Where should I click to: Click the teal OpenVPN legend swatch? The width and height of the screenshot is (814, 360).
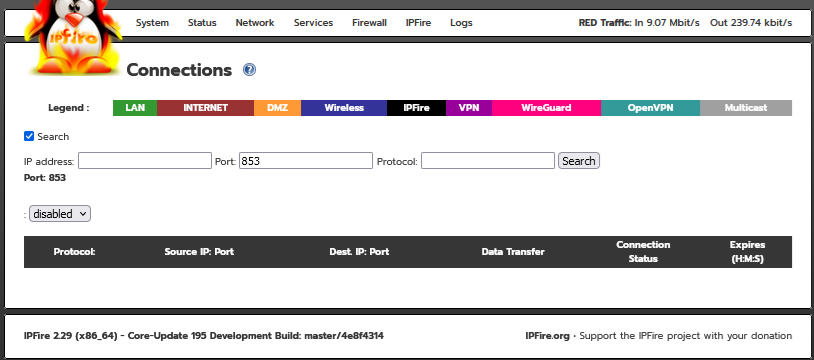click(x=650, y=108)
